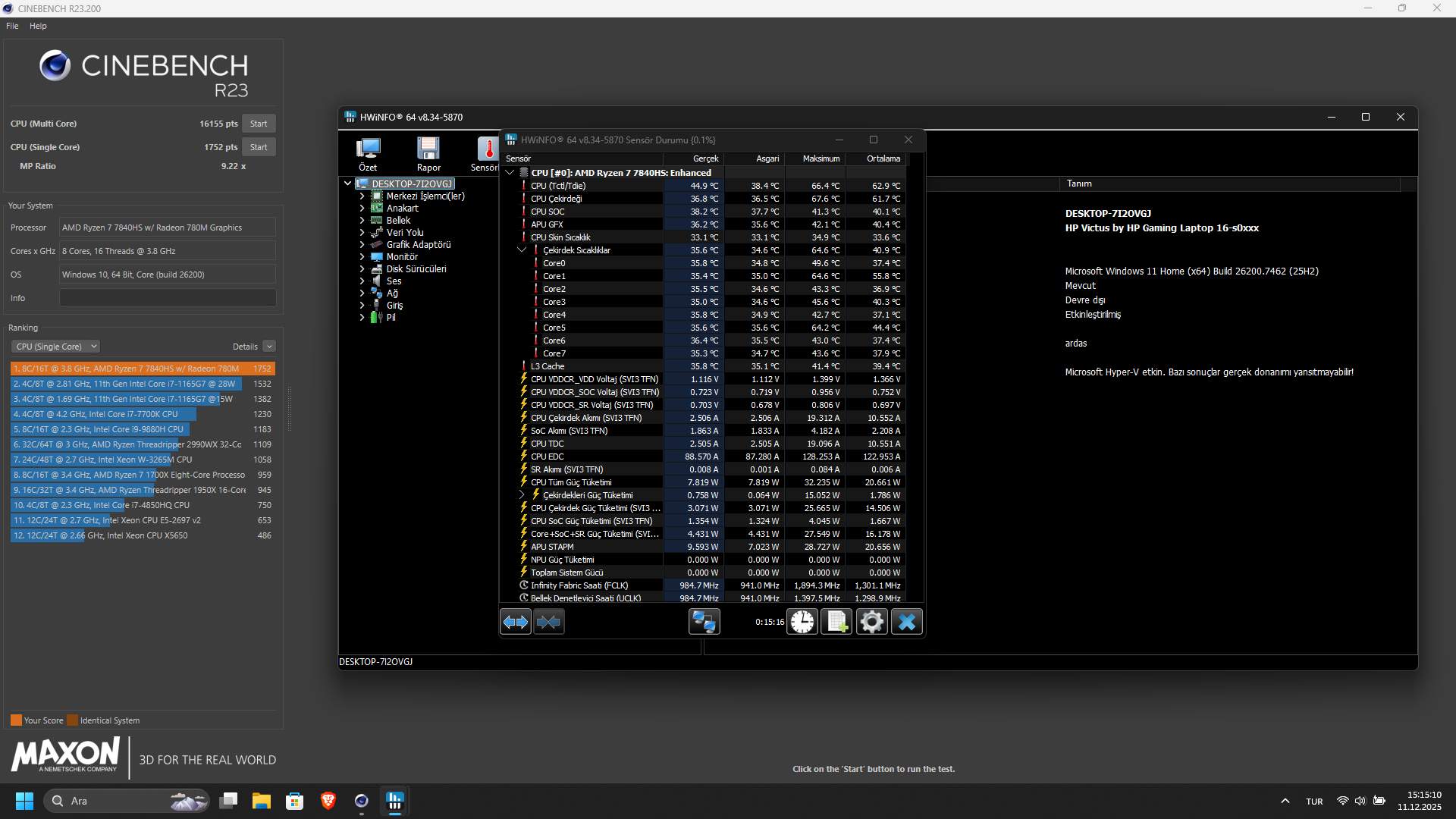The height and width of the screenshot is (819, 1456).
Task: Open the Sensörler thermometer icon in HWiNFO
Action: [488, 148]
